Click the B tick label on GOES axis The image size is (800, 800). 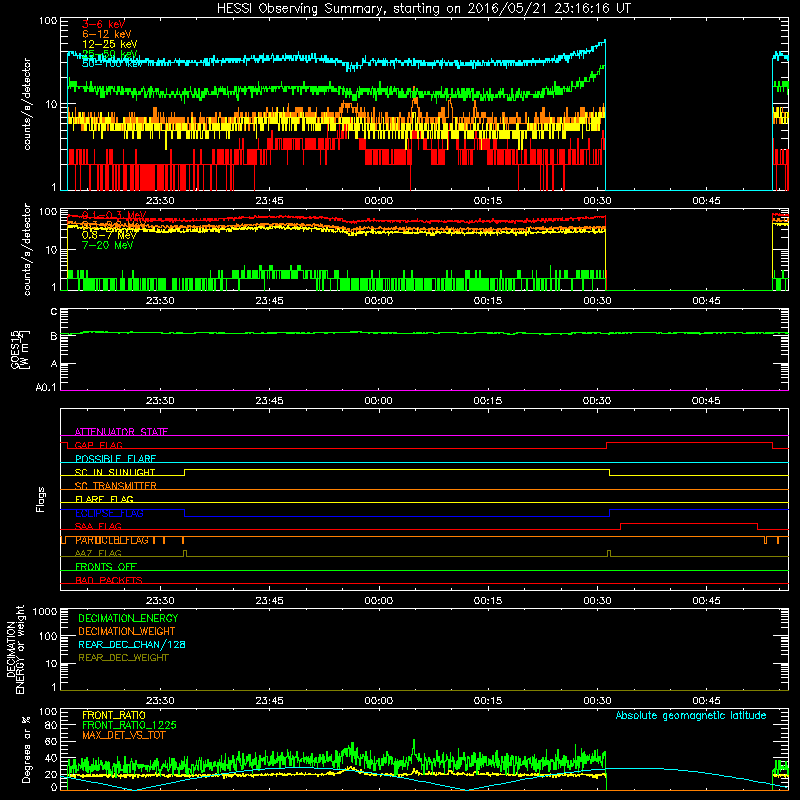click(54, 336)
